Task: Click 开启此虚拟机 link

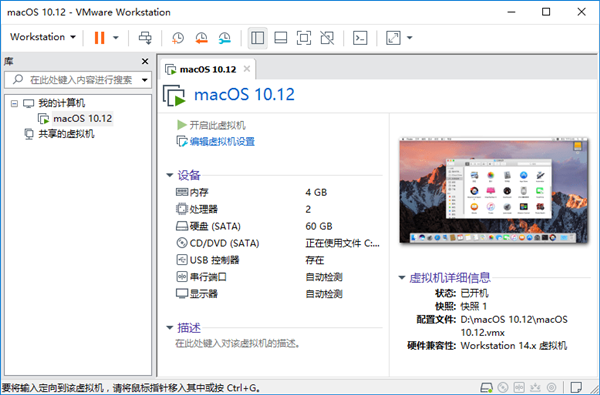Action: click(x=217, y=125)
